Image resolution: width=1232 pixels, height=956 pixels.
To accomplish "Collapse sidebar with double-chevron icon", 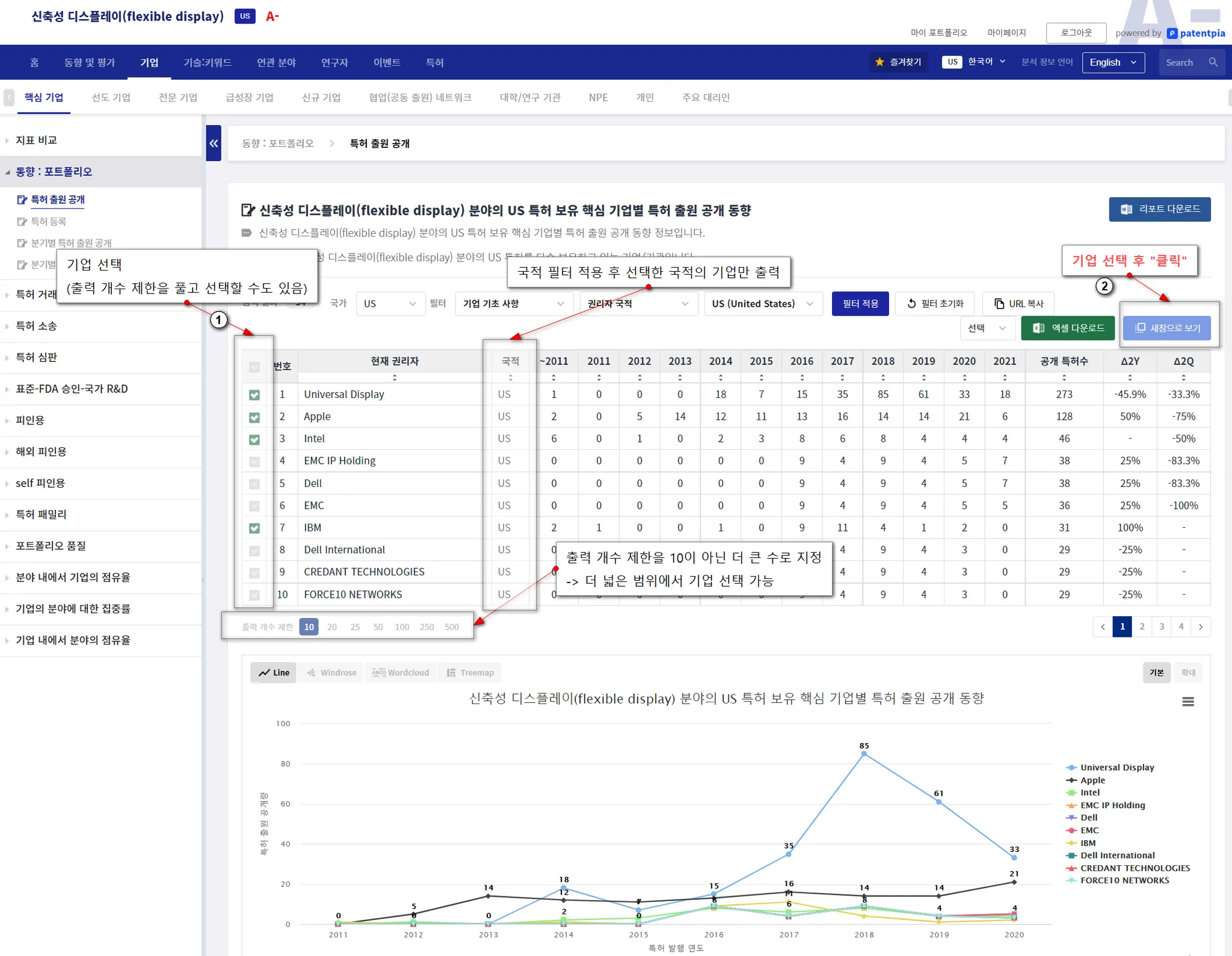I will tap(214, 143).
